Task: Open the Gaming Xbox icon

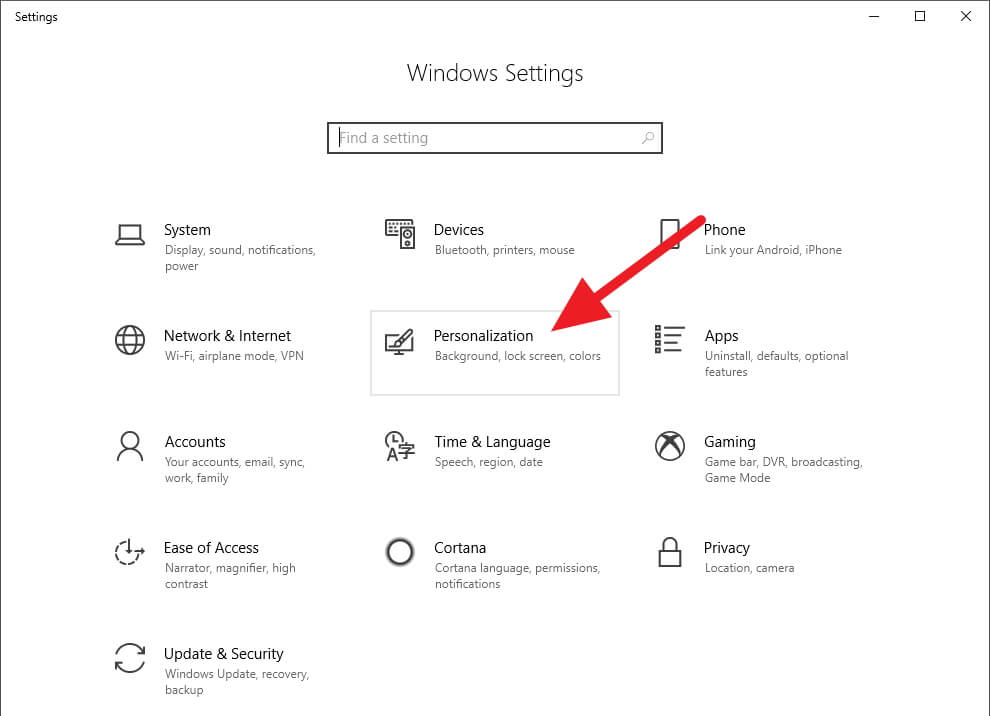Action: click(x=670, y=446)
